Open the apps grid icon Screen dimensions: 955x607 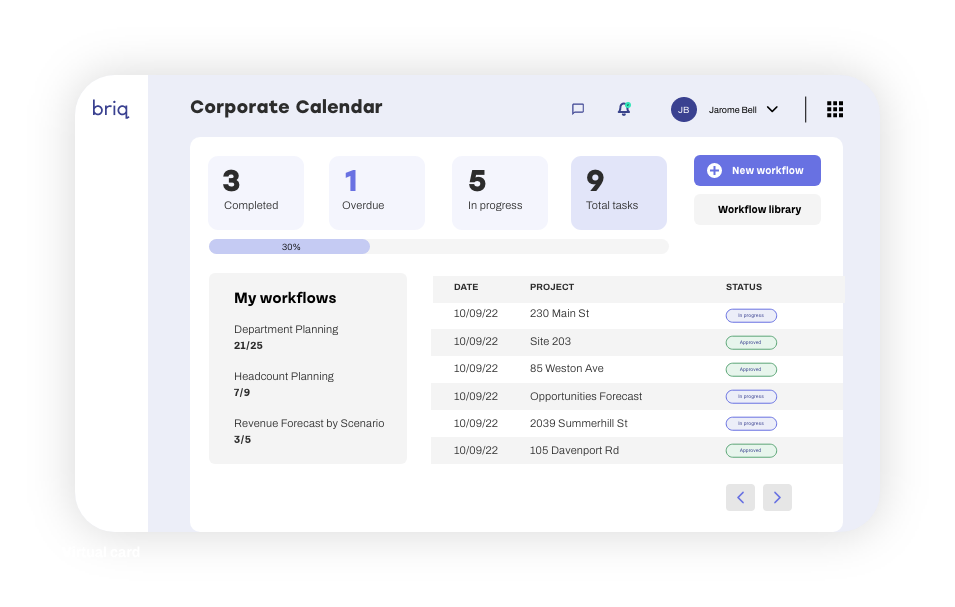835,109
